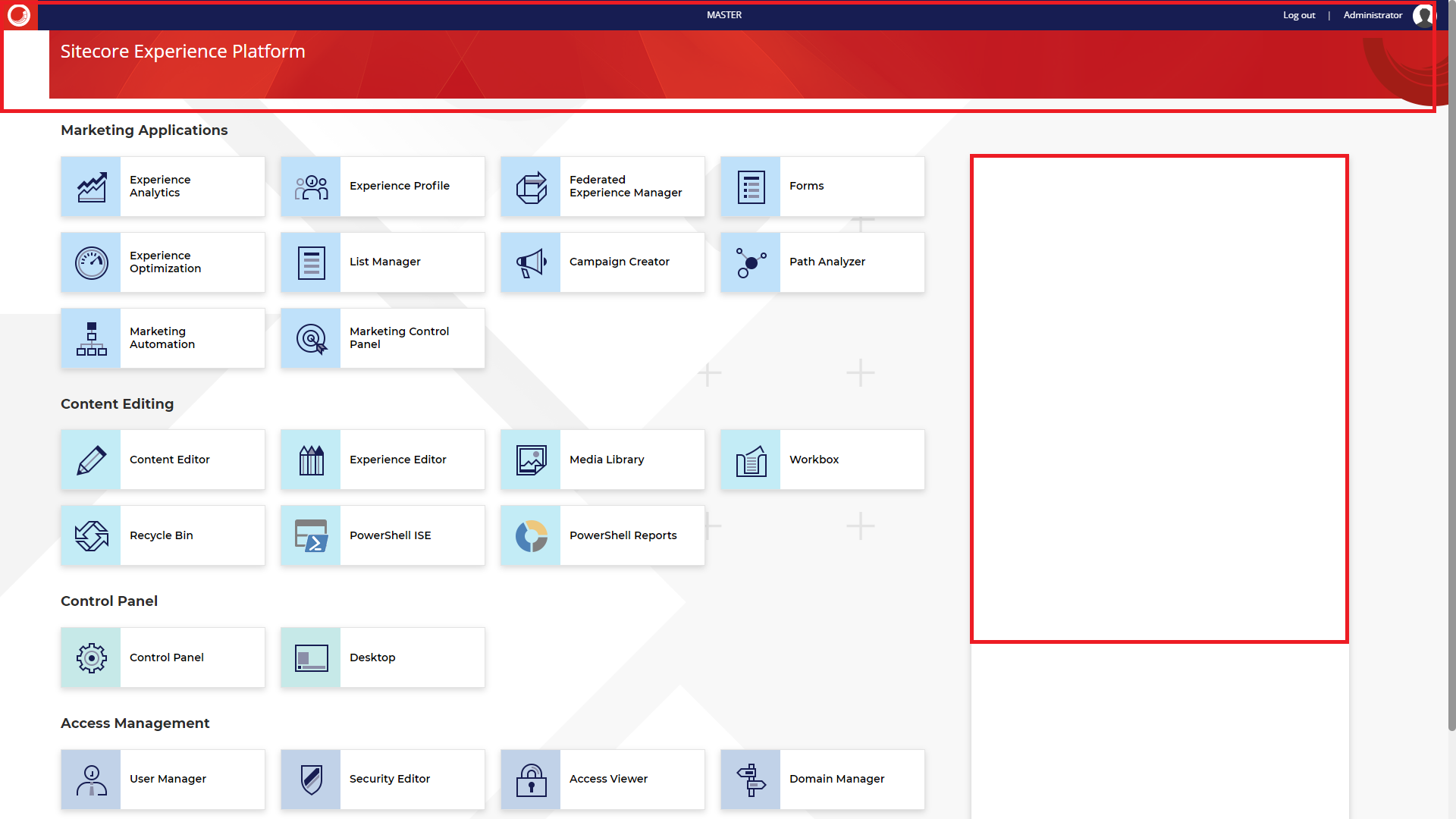
Task: Click the Experience Profile people icon
Action: (311, 187)
